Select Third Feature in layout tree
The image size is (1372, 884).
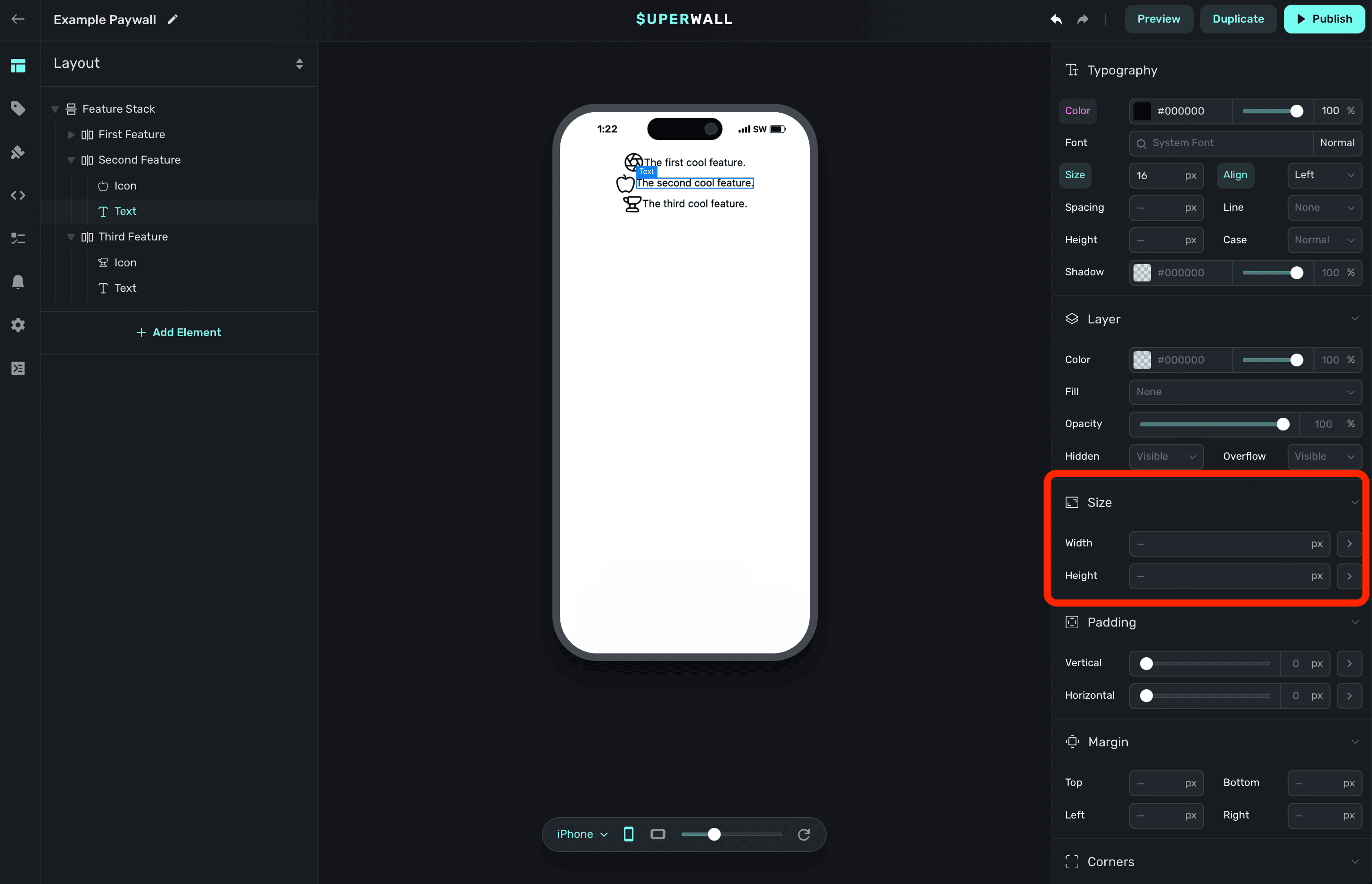132,237
